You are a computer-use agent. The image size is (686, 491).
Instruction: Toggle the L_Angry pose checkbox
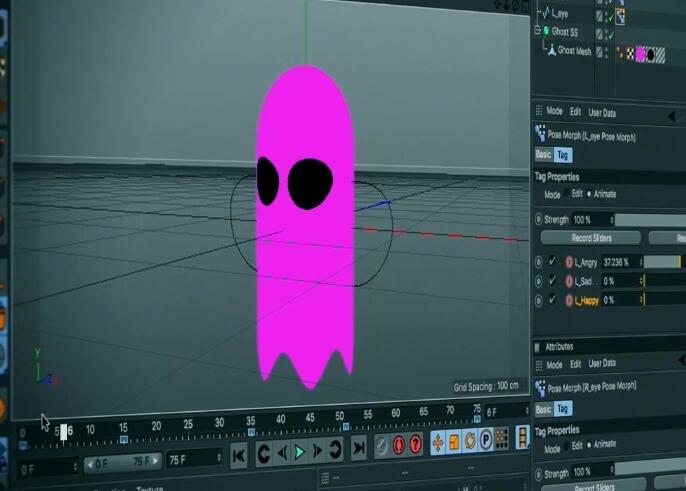tap(553, 261)
